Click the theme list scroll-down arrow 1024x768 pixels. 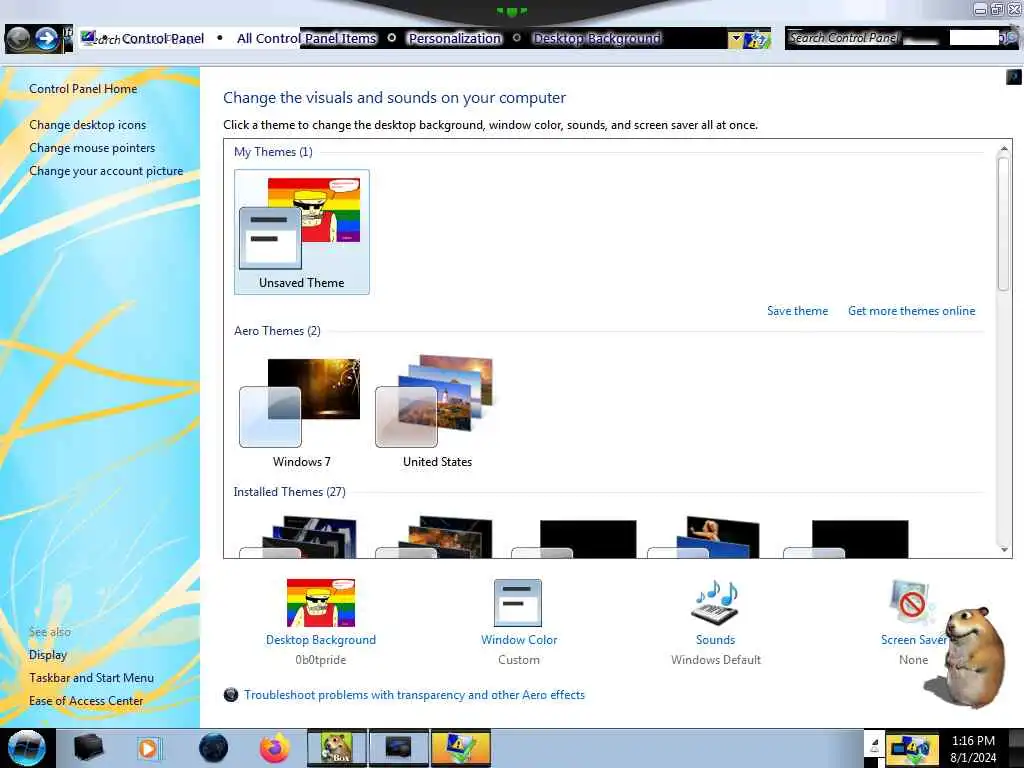(1004, 550)
